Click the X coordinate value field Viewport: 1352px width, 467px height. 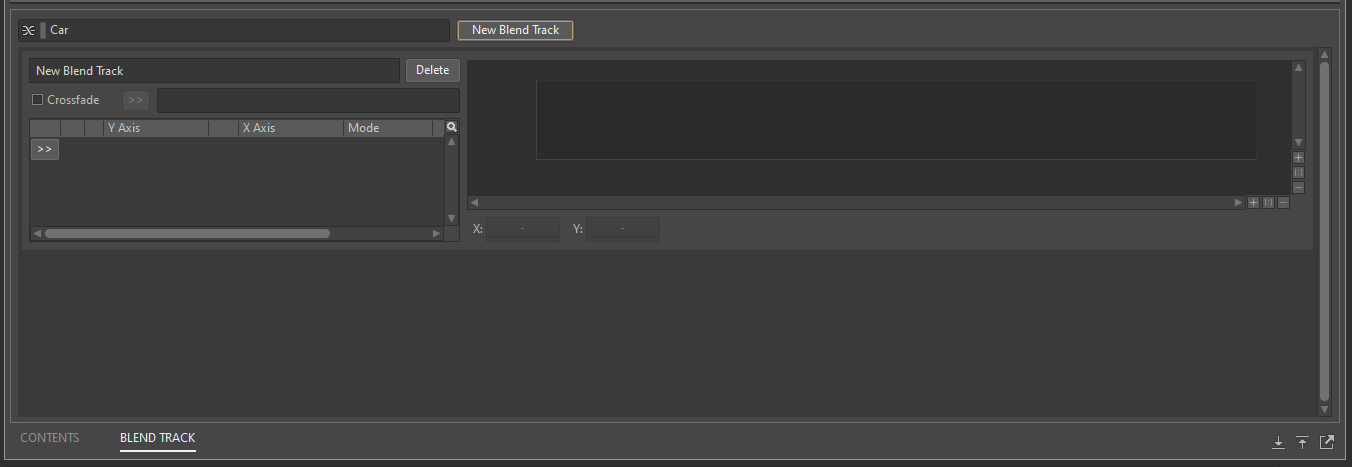(x=523, y=229)
